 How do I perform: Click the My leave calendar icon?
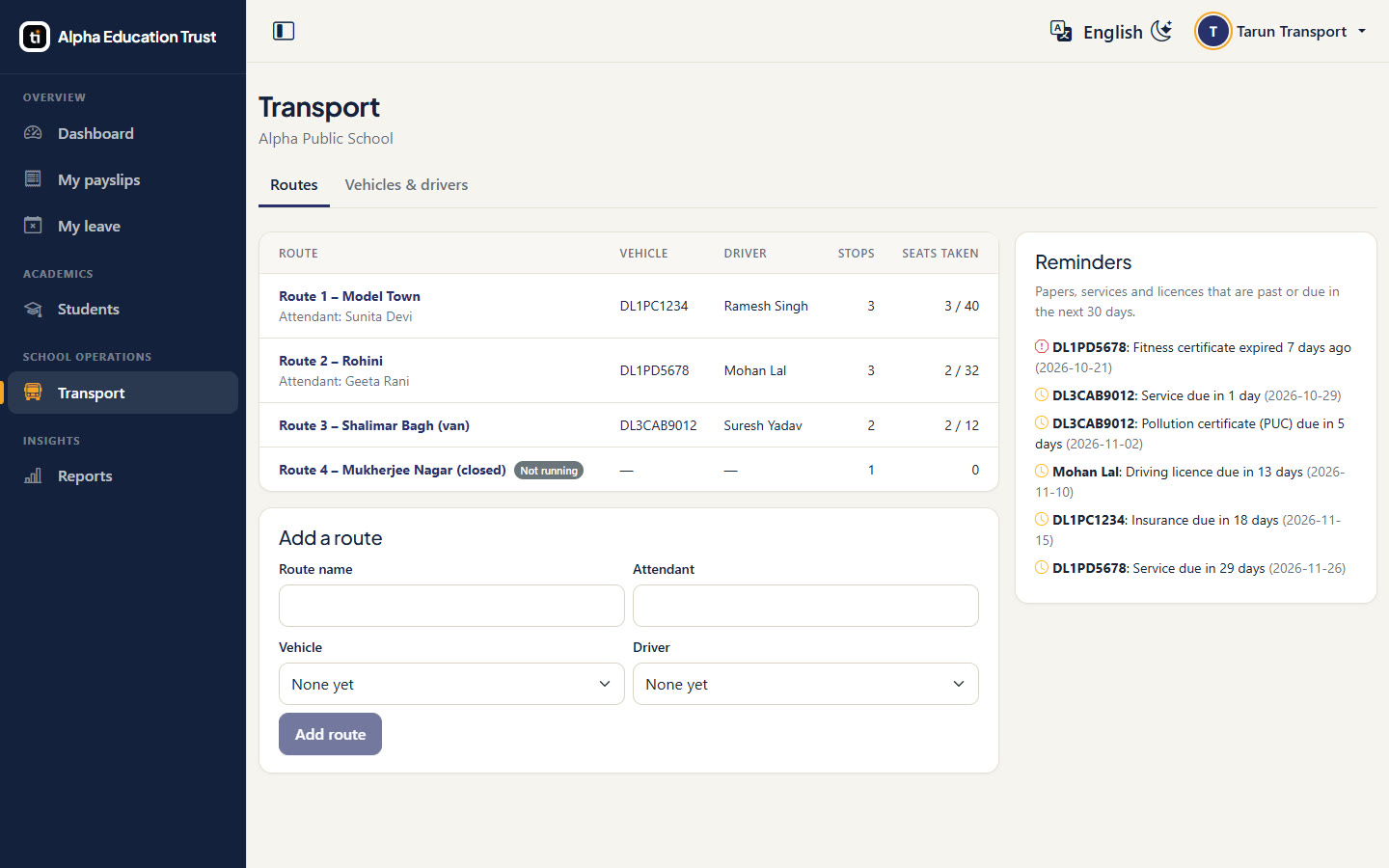click(x=33, y=226)
